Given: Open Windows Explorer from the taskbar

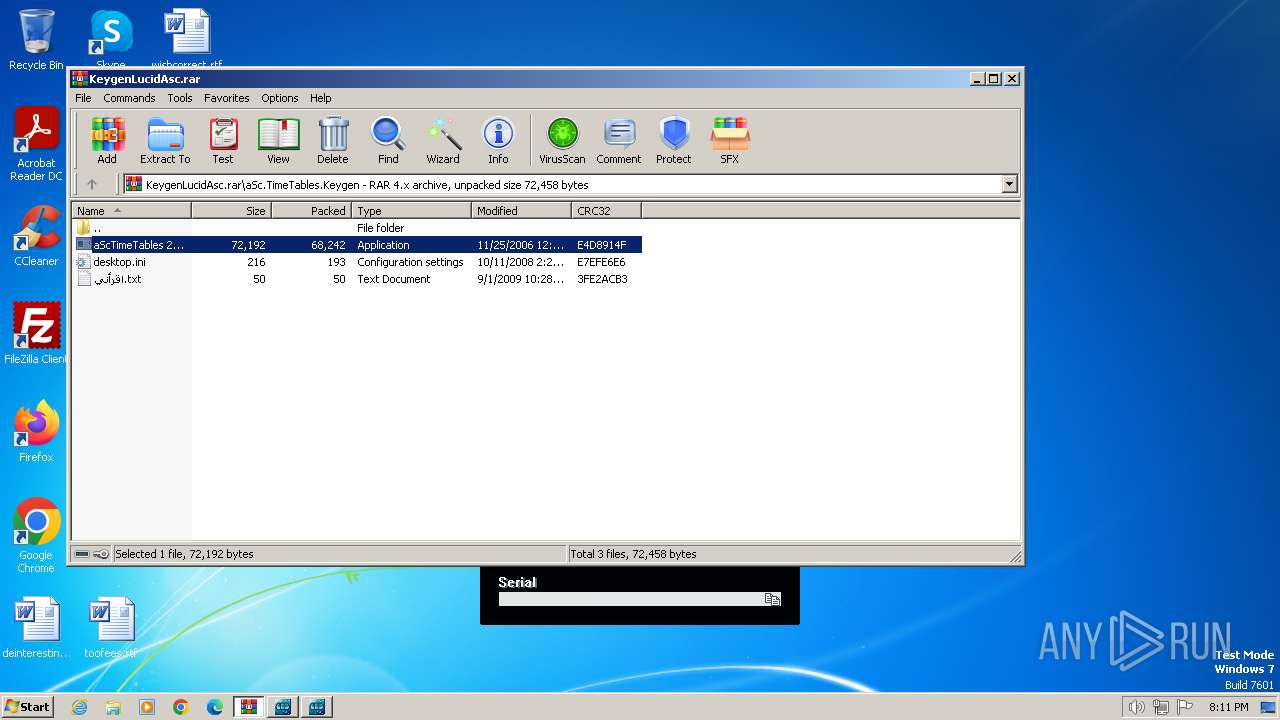Looking at the screenshot, I should pos(113,707).
